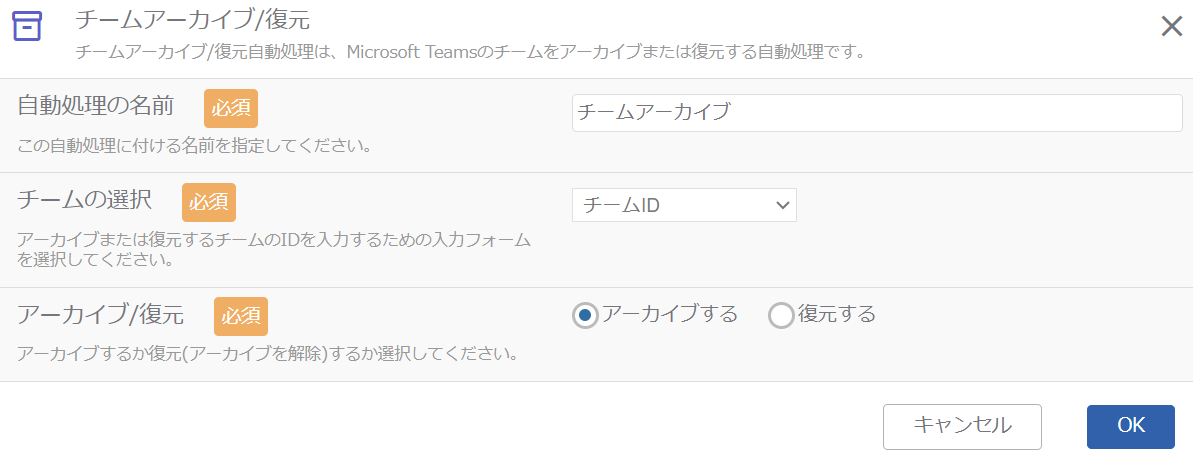Confirm settings with the OK button
Image resolution: width=1193 pixels, height=459 pixels.
click(x=1131, y=426)
